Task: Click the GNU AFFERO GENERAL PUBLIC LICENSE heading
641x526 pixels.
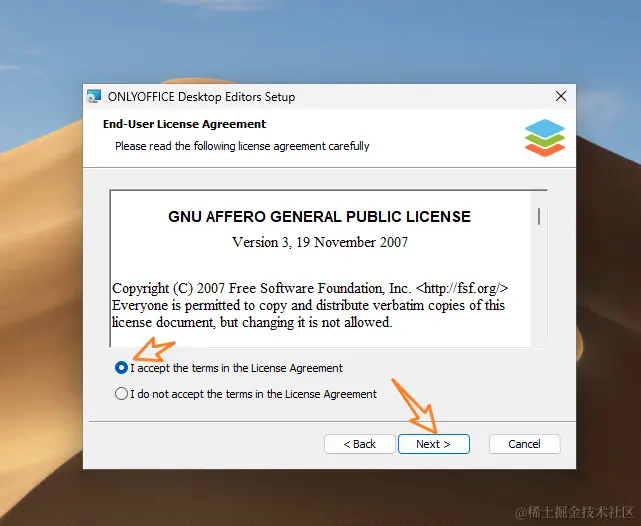Action: pos(319,217)
